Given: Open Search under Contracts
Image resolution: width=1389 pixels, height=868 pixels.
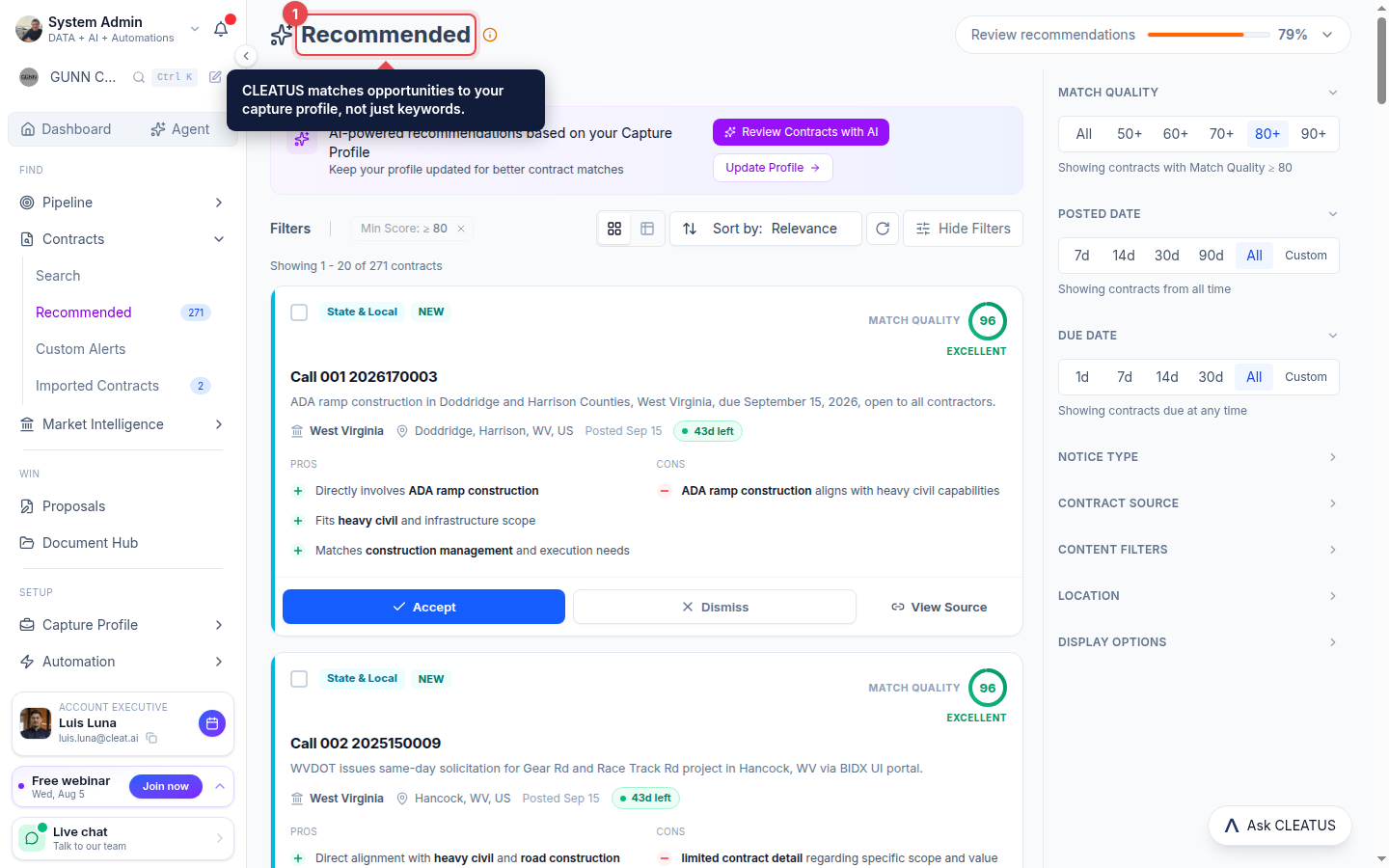Looking at the screenshot, I should (58, 276).
